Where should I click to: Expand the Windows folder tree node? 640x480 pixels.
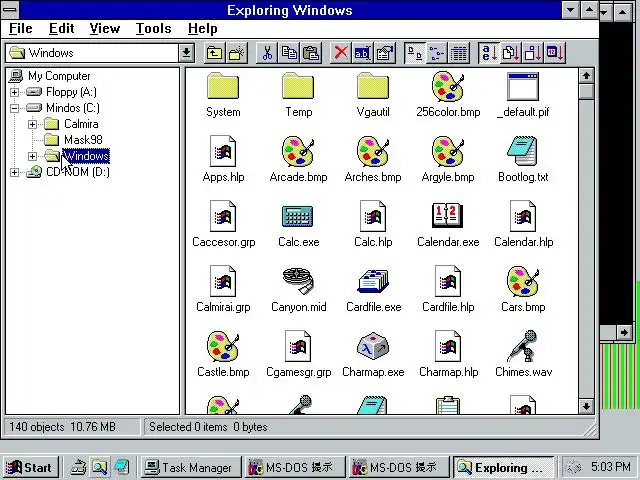[32, 156]
